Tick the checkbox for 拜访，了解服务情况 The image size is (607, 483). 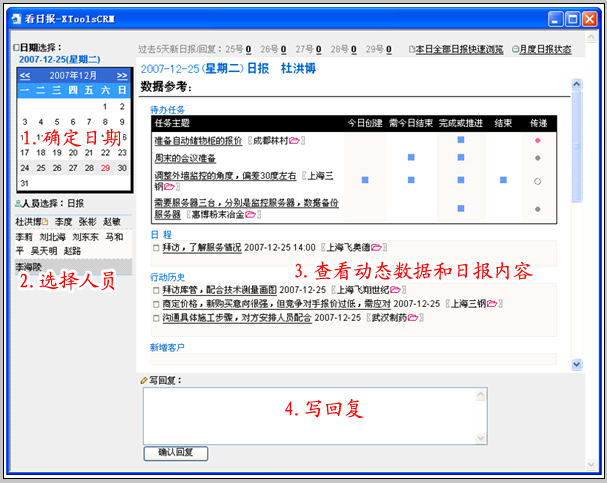[x=156, y=246]
